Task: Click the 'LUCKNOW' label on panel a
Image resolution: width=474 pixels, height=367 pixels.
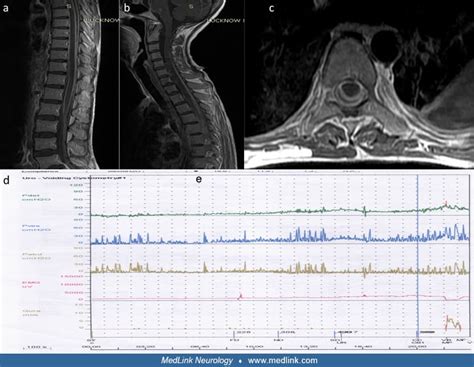Action: (x=101, y=20)
